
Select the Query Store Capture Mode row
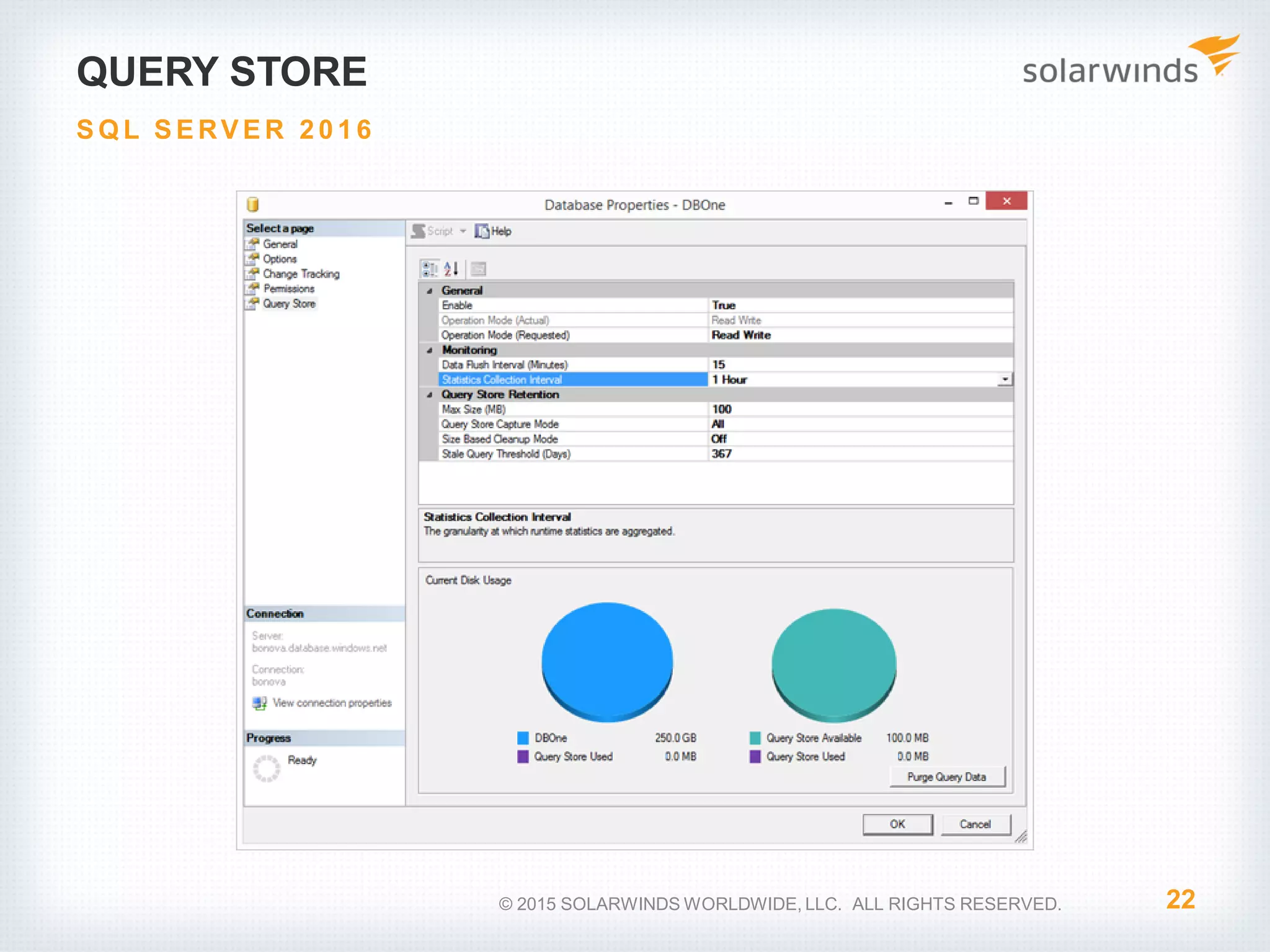726,425
